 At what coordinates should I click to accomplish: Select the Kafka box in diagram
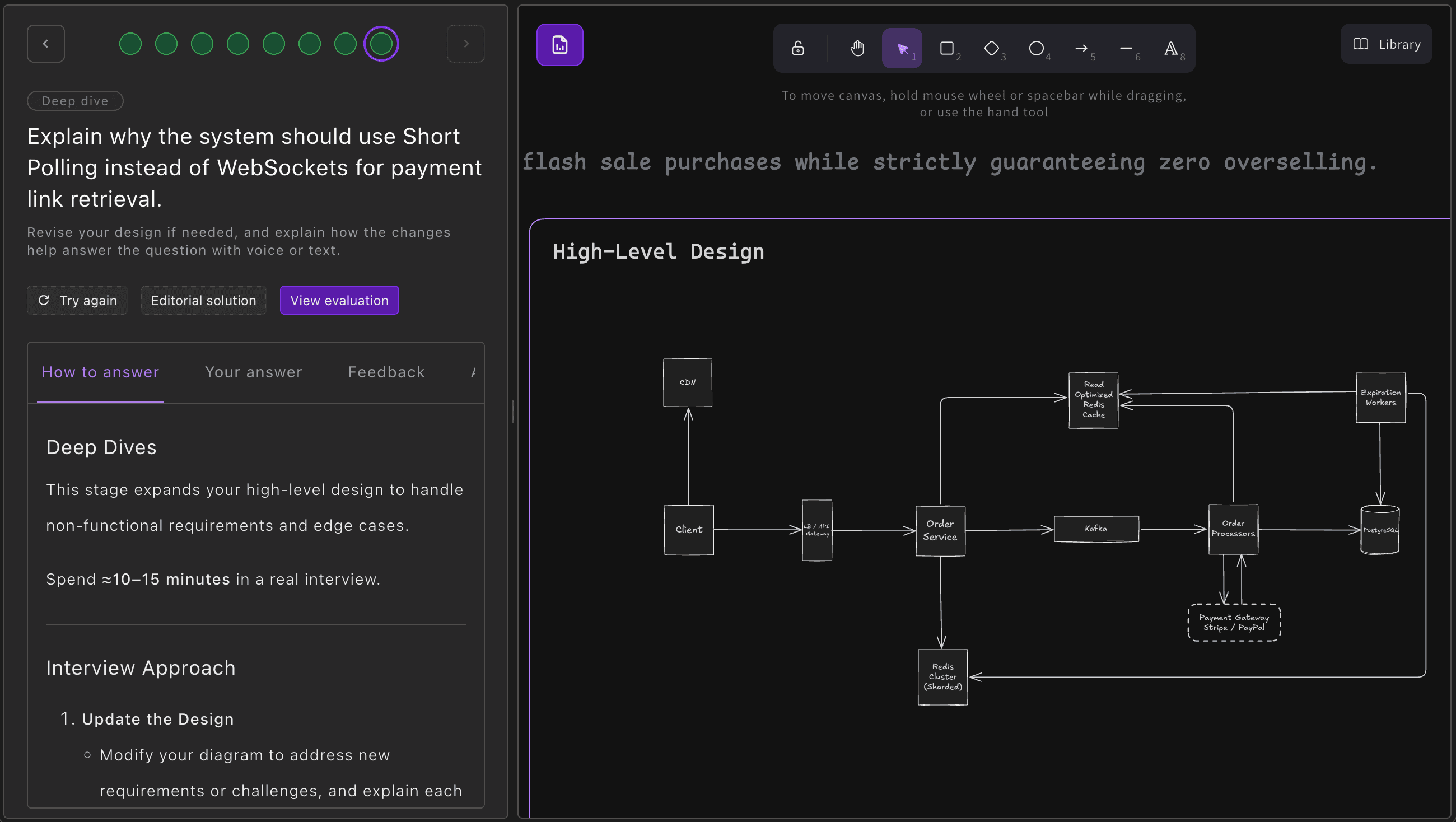pos(1096,529)
